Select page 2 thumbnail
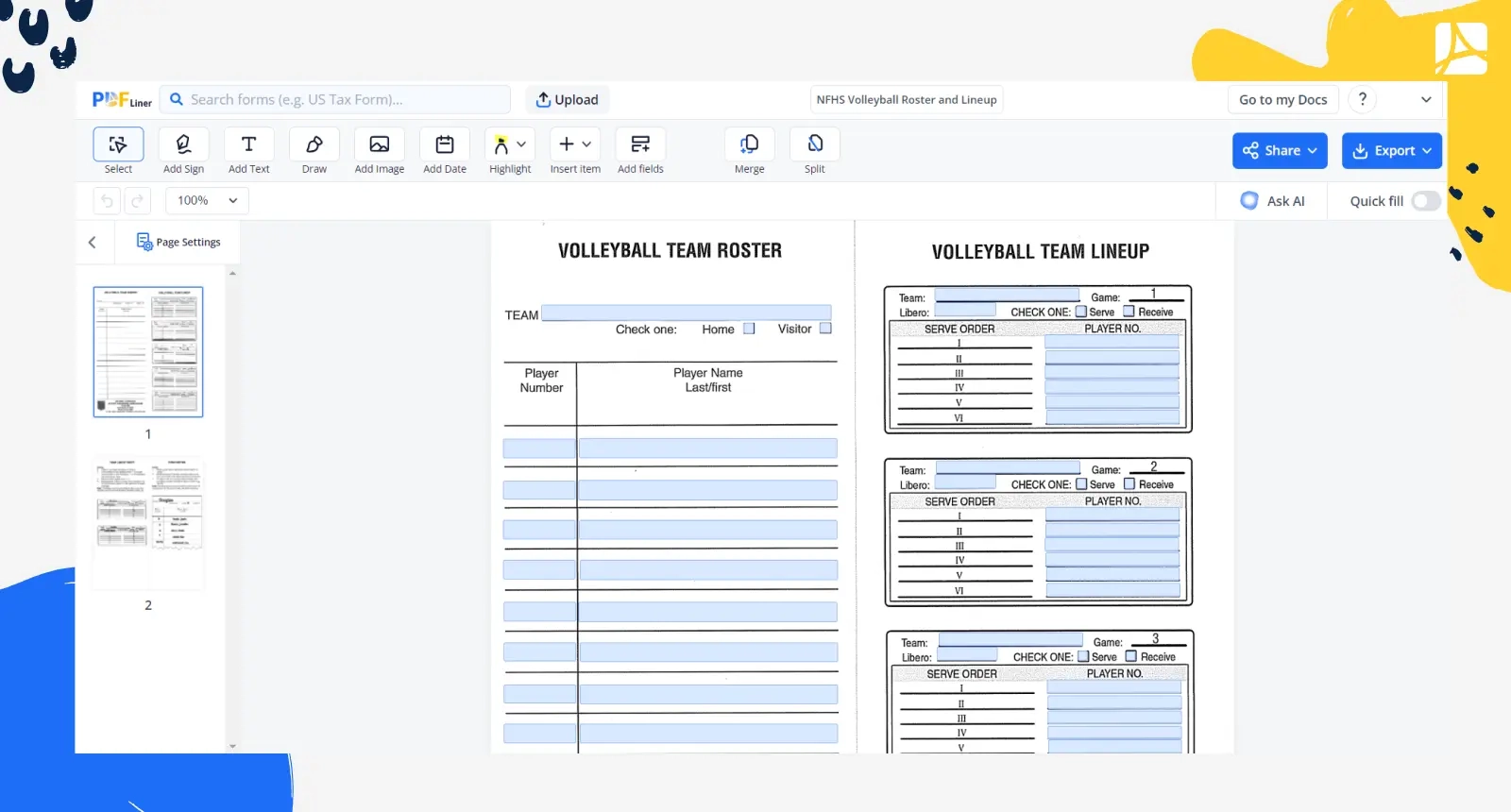Image resolution: width=1511 pixels, height=812 pixels. tap(148, 522)
